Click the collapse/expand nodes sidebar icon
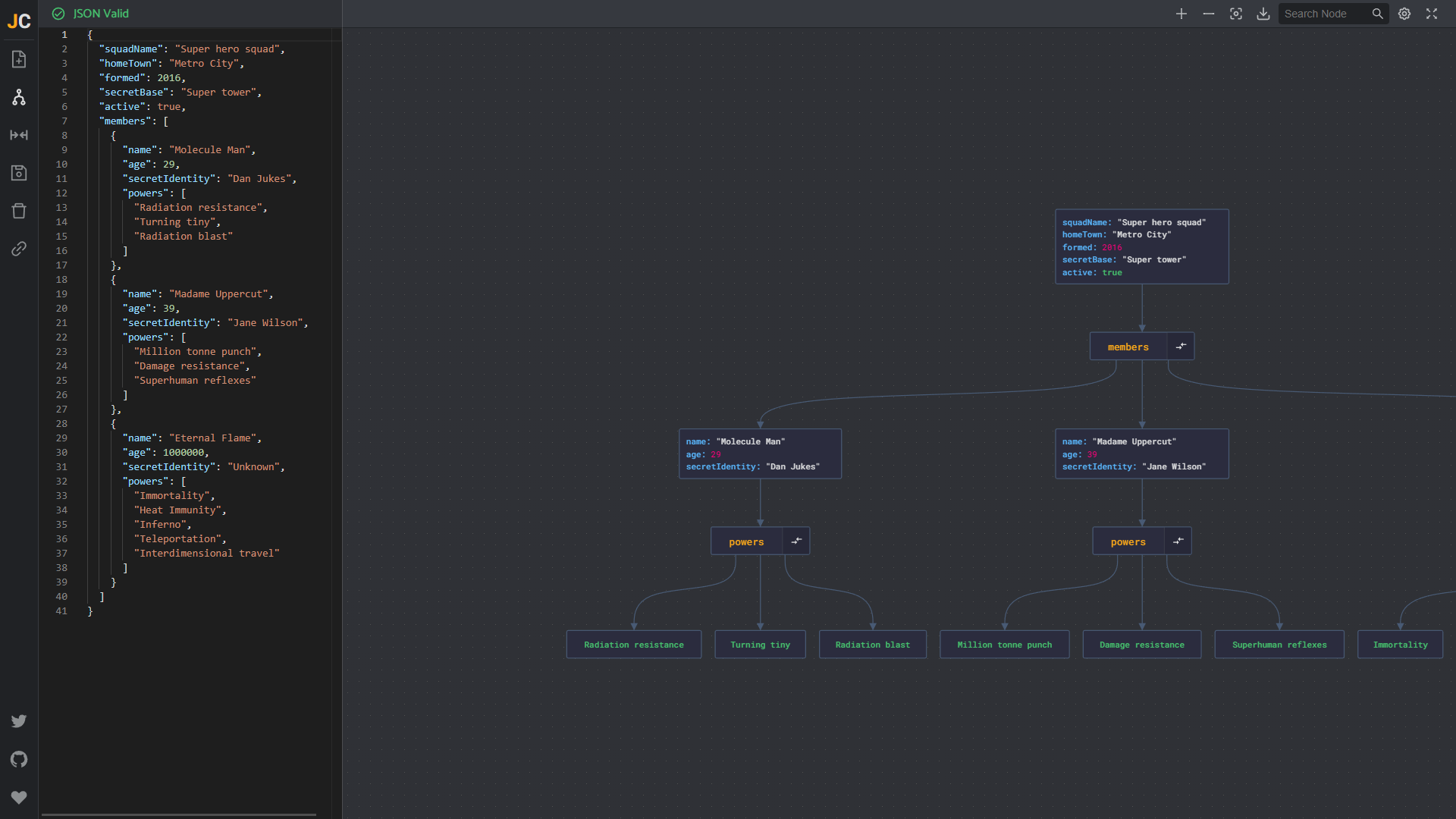Screen dimensions: 1456x819 19,135
